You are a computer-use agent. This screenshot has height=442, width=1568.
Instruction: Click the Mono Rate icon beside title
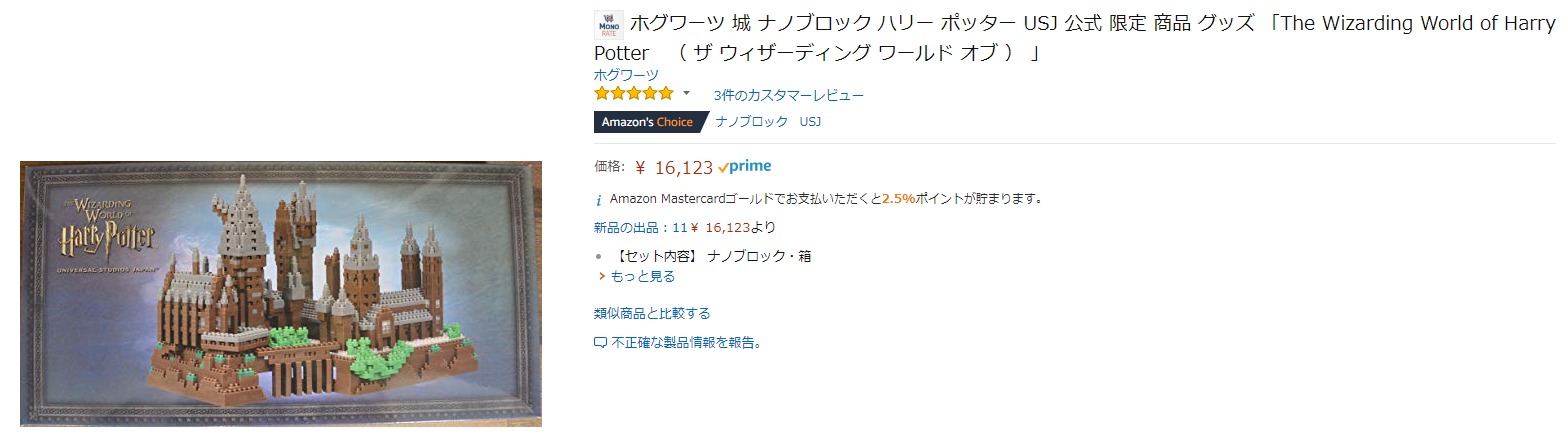tap(607, 24)
